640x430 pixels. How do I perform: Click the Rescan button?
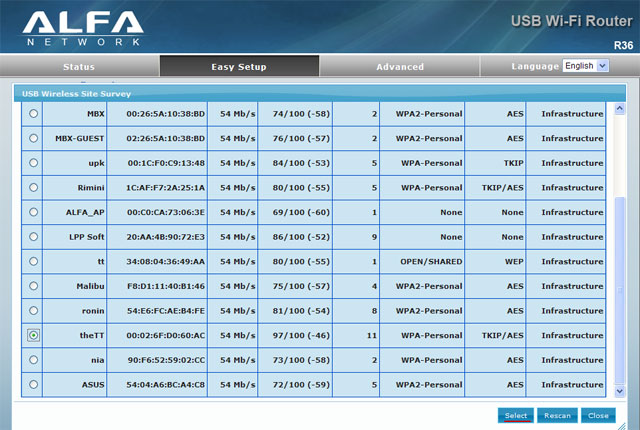tap(557, 415)
